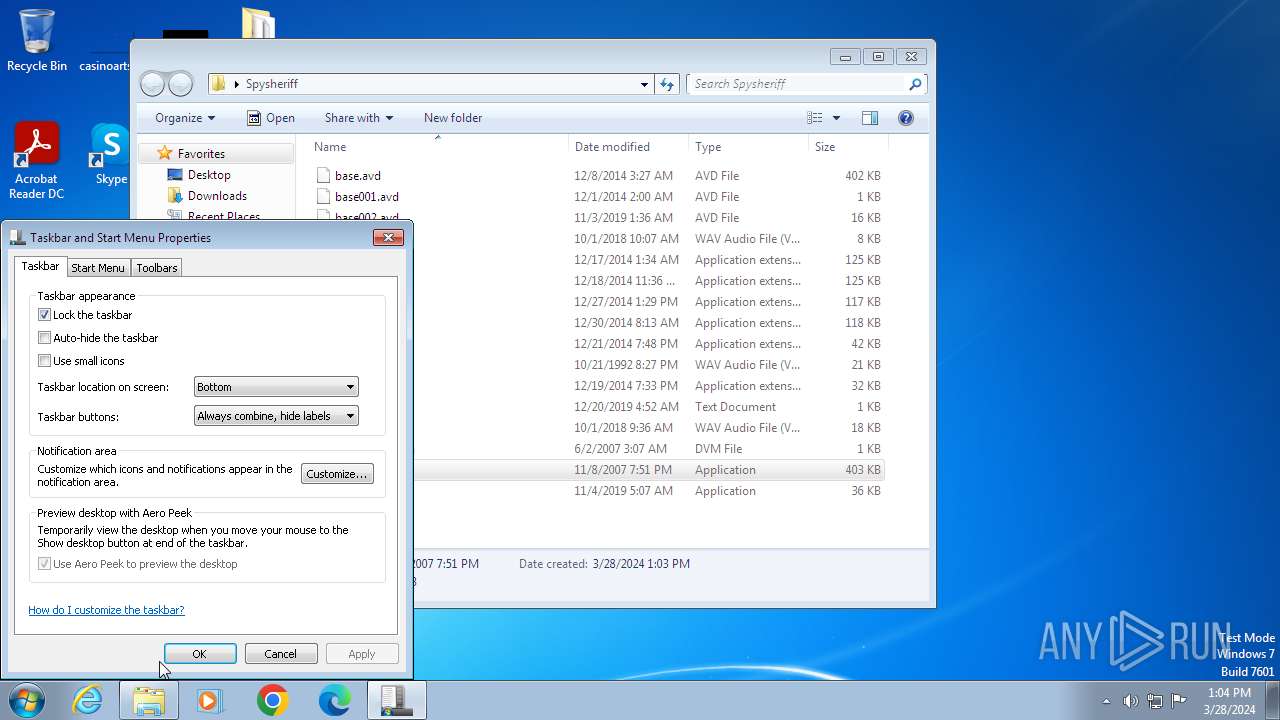The width and height of the screenshot is (1280, 720).
Task: Sort files by Name column header
Action: click(x=437, y=147)
